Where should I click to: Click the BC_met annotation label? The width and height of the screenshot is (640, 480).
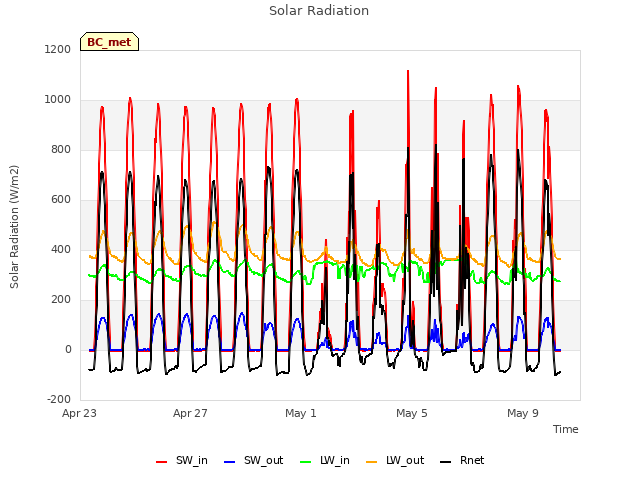(109, 42)
